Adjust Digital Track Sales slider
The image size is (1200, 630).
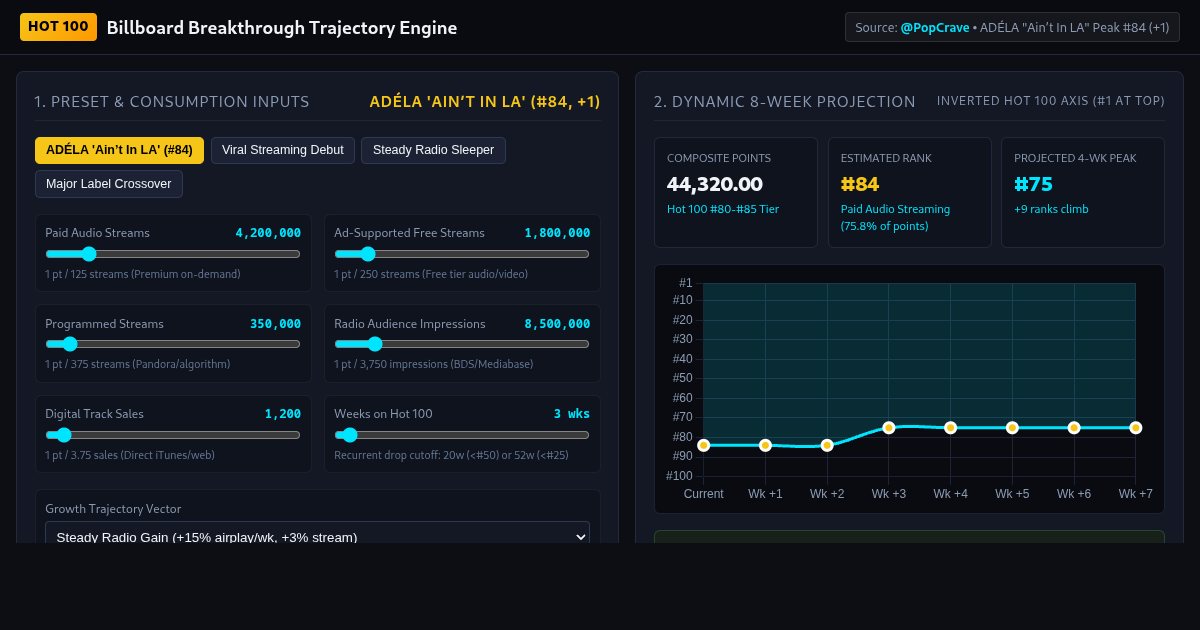[x=173, y=435]
